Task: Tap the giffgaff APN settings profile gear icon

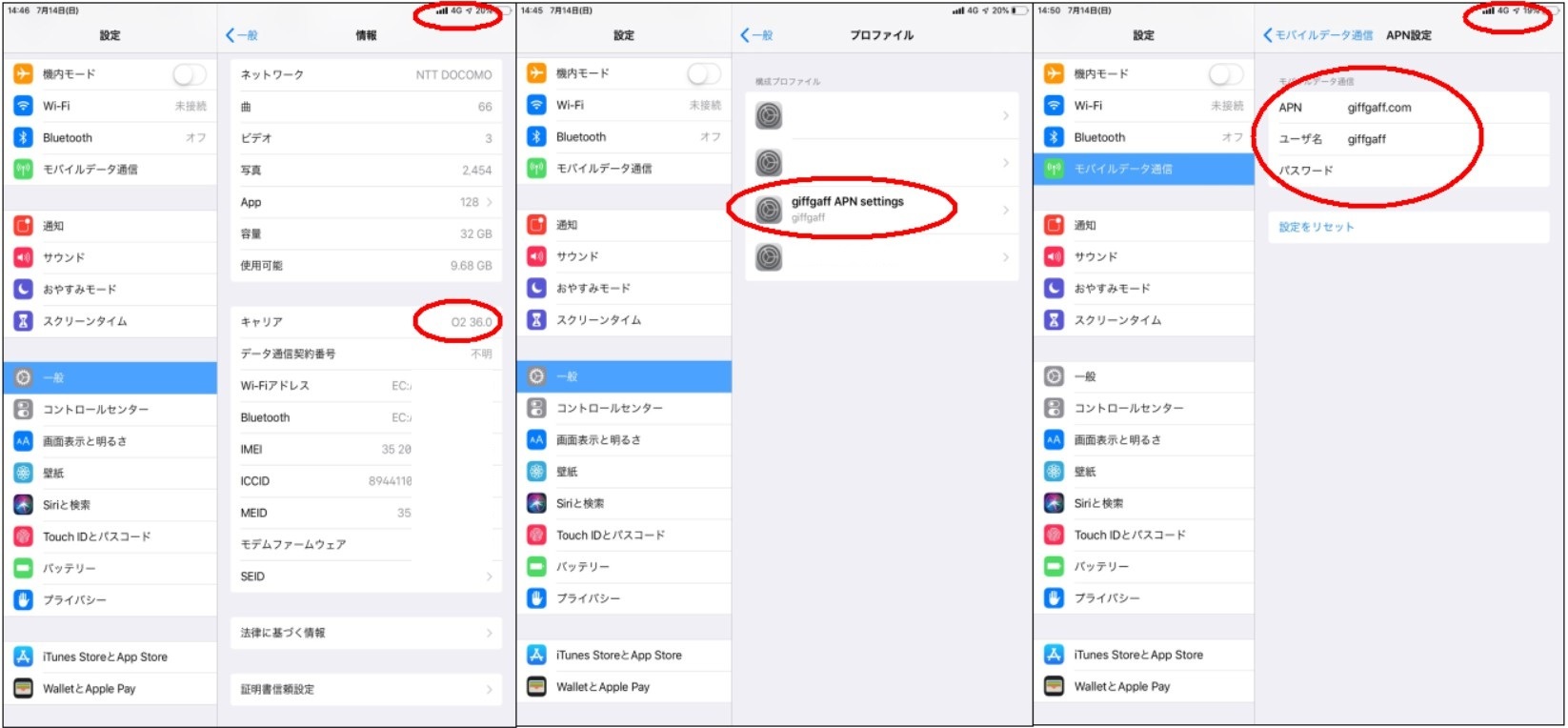Action: tap(769, 210)
